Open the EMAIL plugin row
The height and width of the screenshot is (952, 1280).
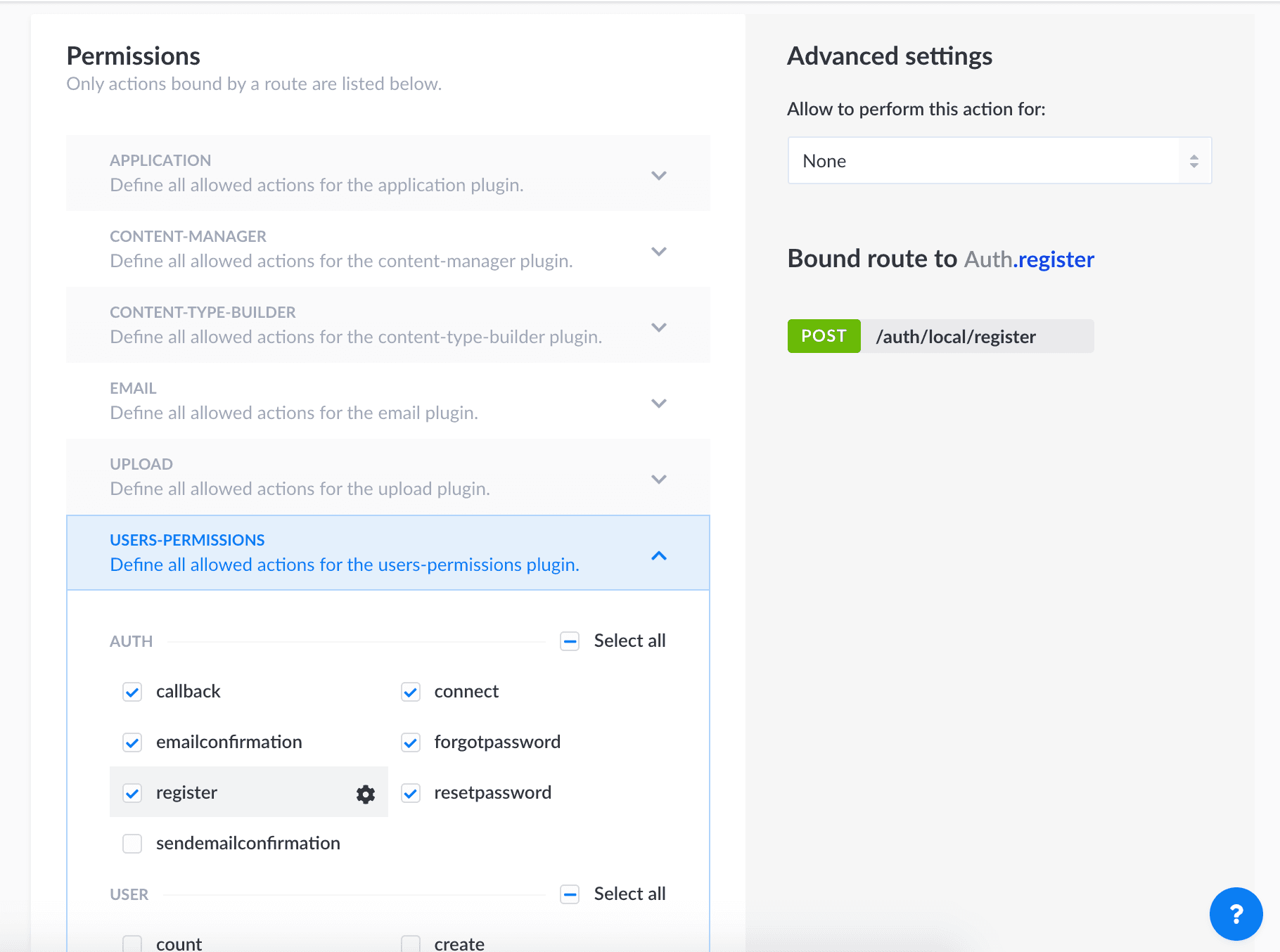388,401
